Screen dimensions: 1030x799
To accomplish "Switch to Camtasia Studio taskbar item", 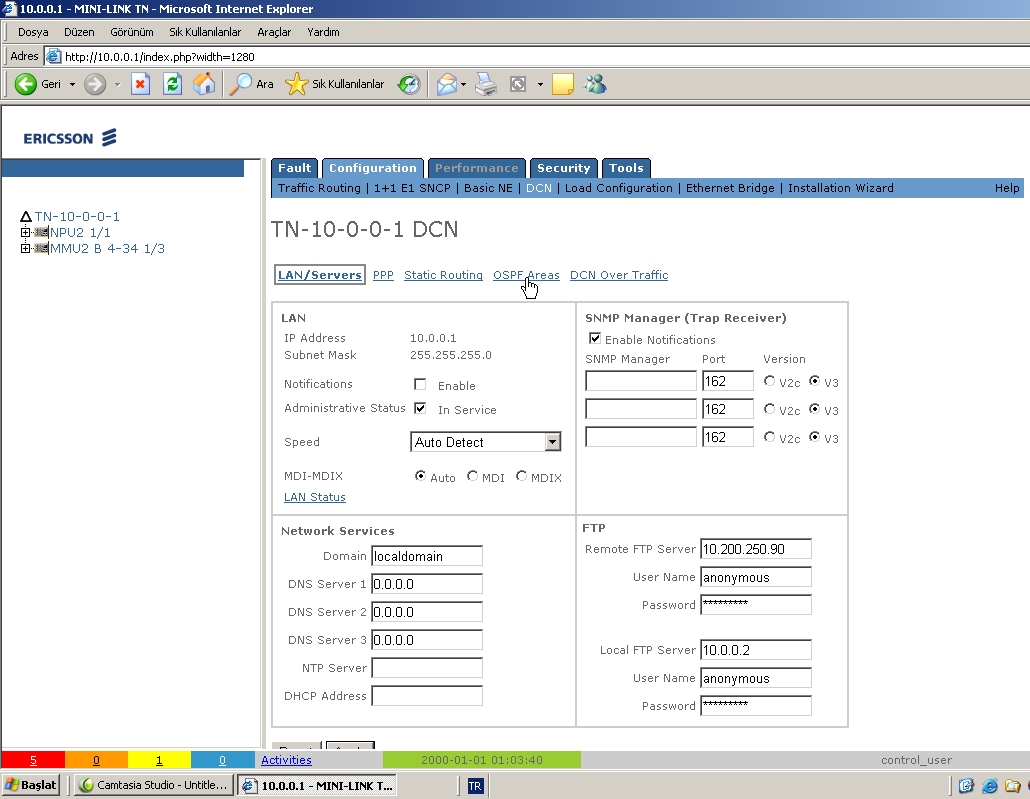I will pos(152,785).
